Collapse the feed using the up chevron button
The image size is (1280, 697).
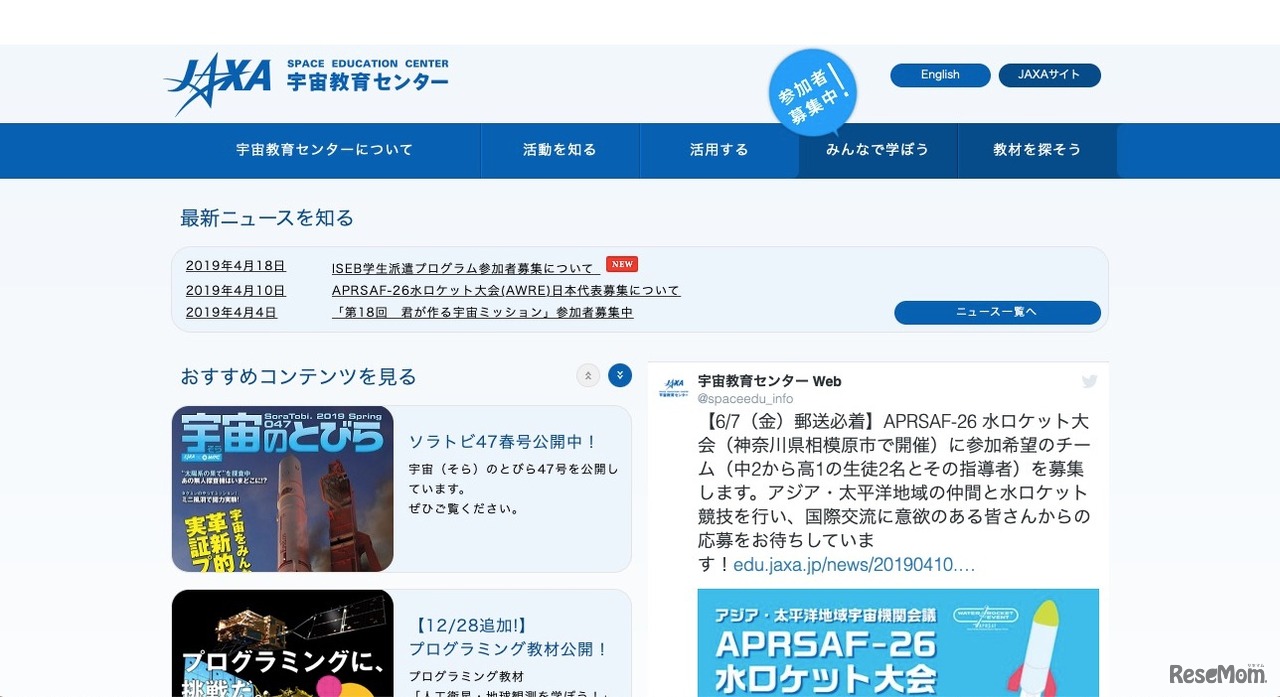coord(588,375)
